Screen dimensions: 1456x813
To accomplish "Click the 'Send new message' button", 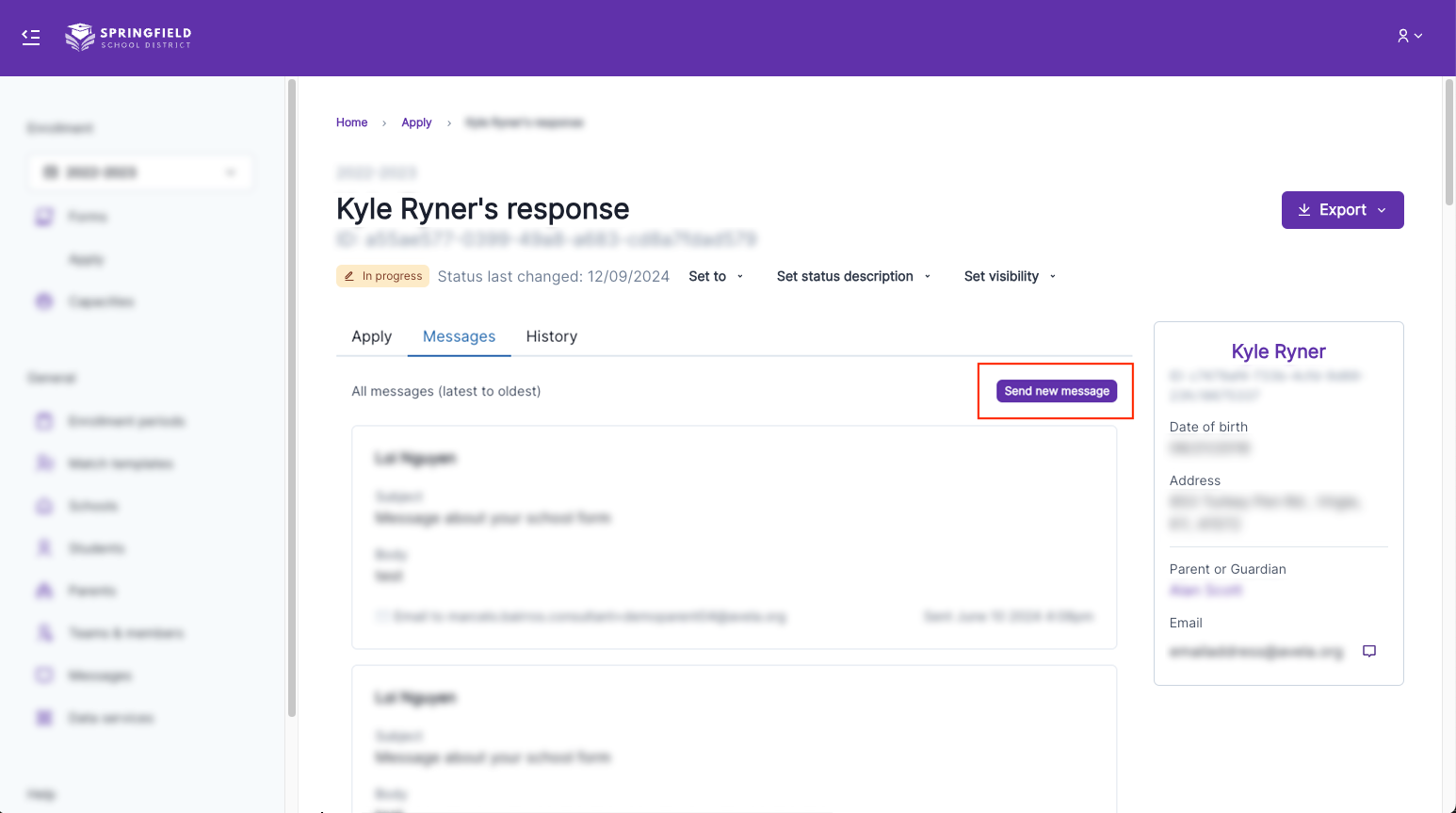I will click(1057, 391).
